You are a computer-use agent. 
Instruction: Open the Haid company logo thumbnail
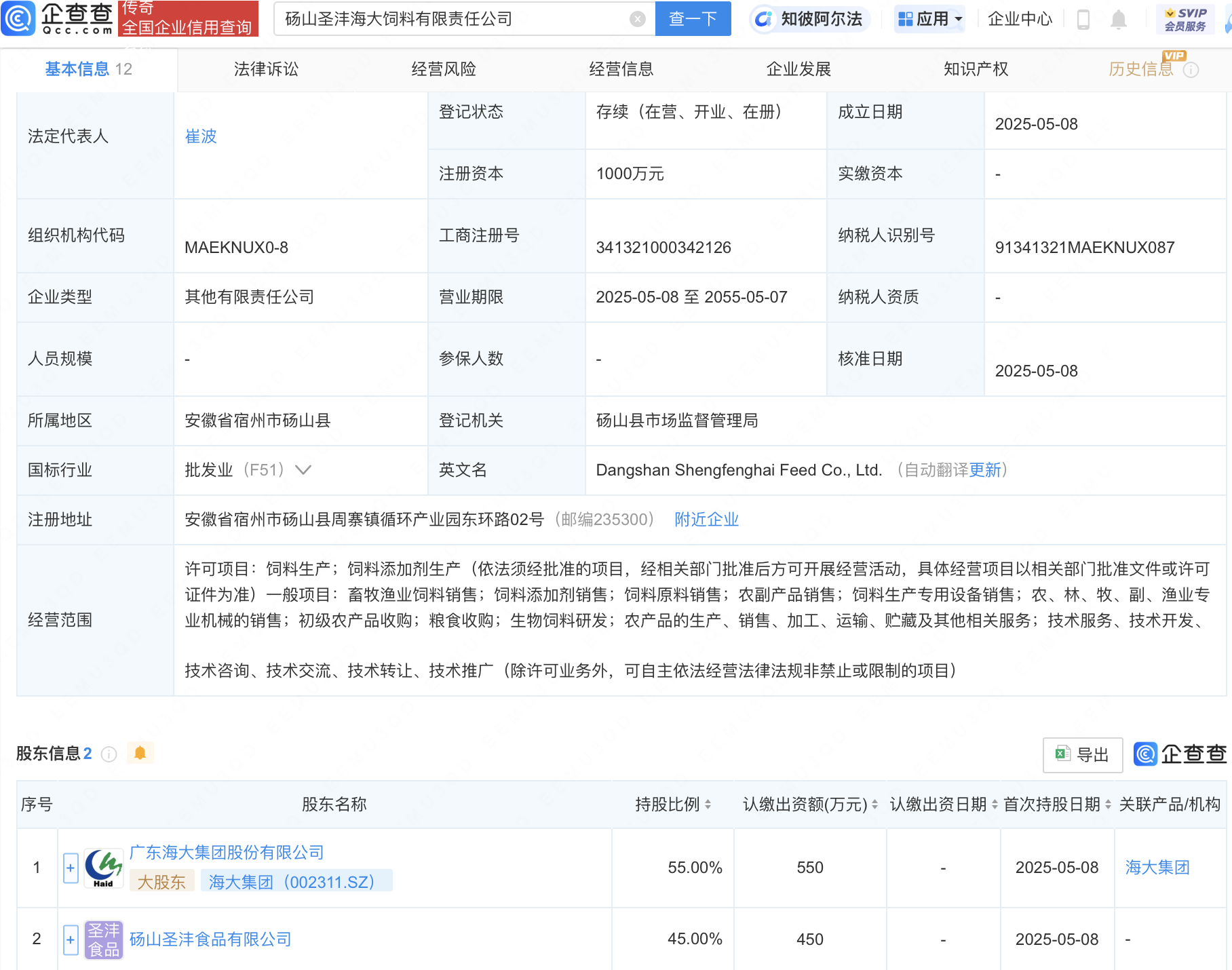pyautogui.click(x=103, y=868)
